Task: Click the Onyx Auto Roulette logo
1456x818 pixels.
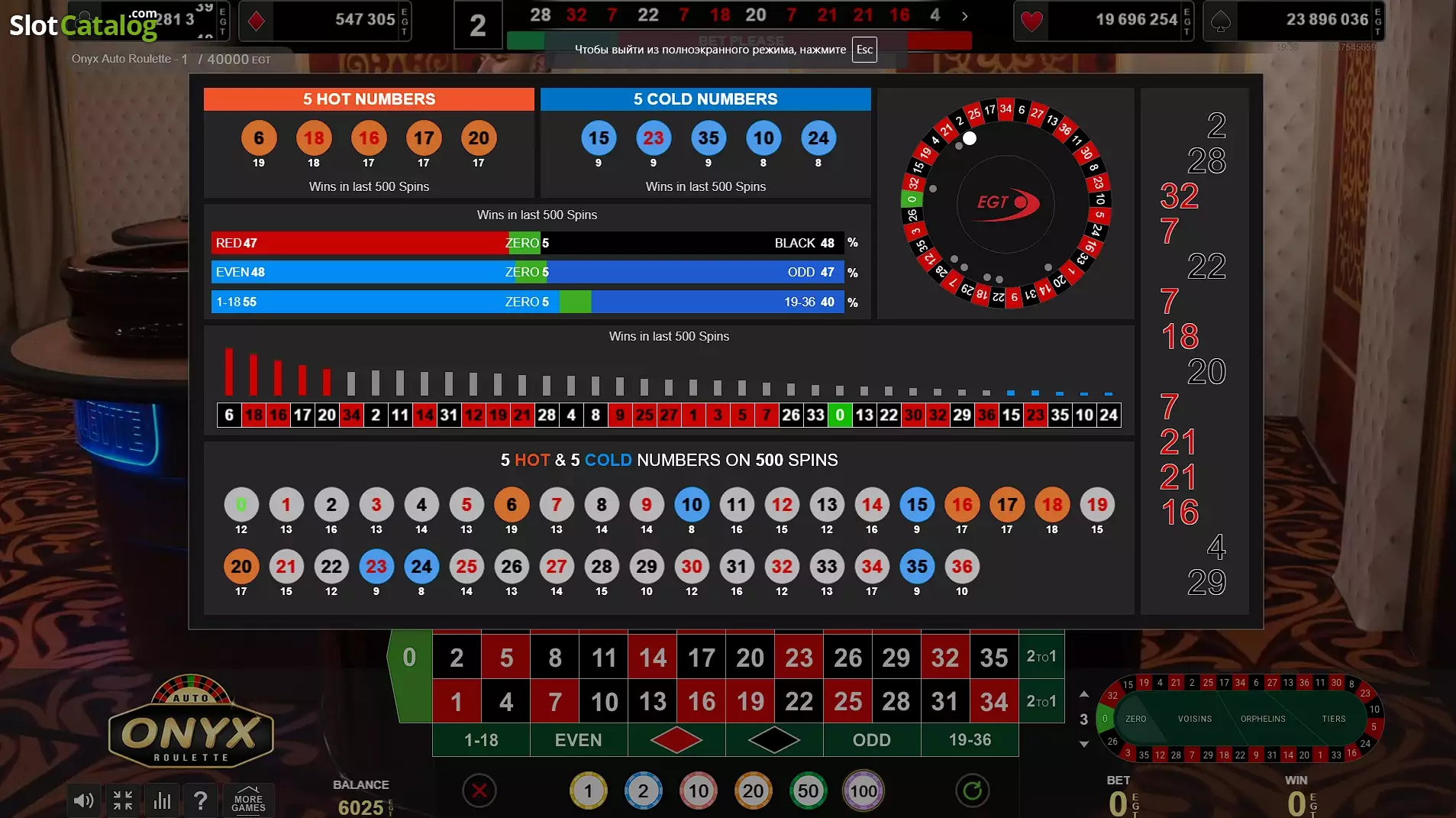Action: (191, 722)
